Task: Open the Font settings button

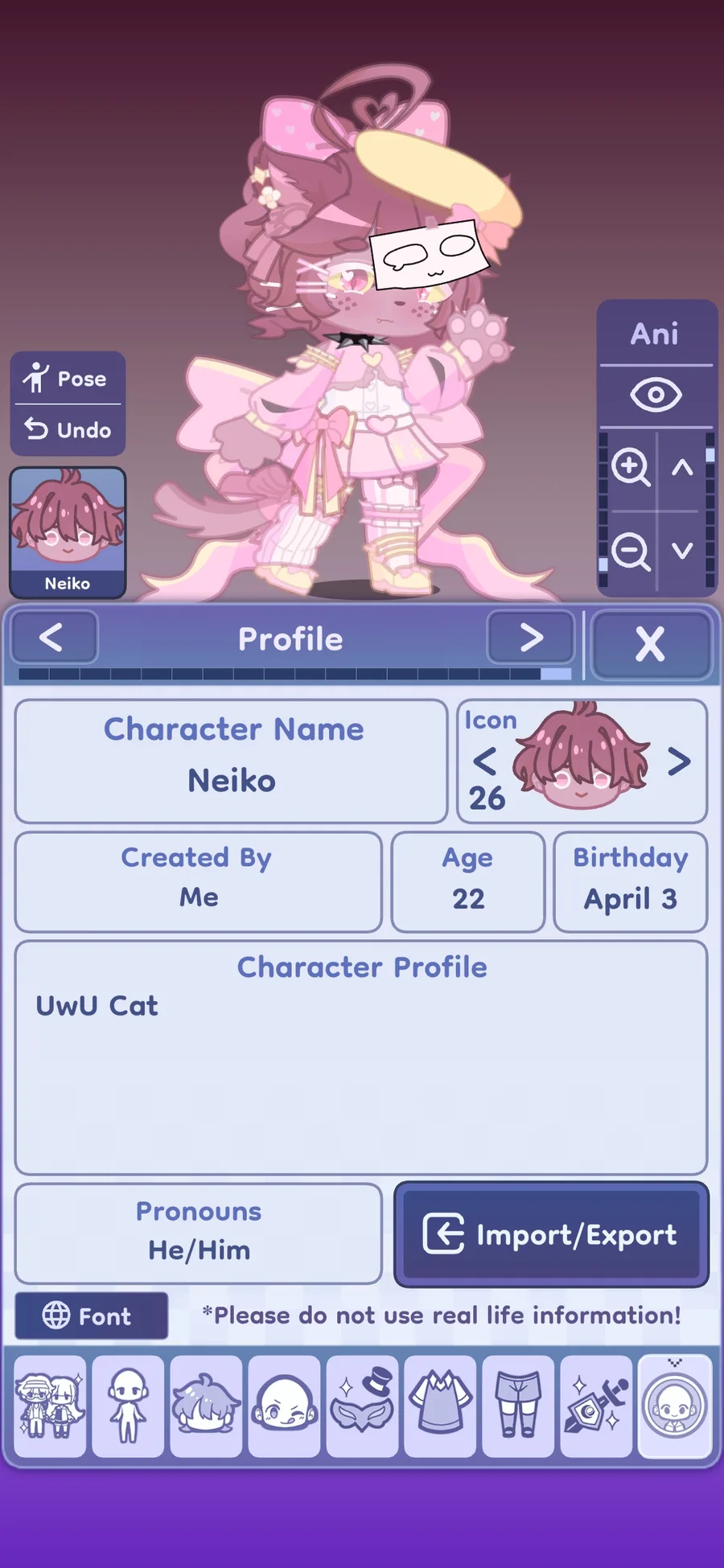Action: 91,1316
